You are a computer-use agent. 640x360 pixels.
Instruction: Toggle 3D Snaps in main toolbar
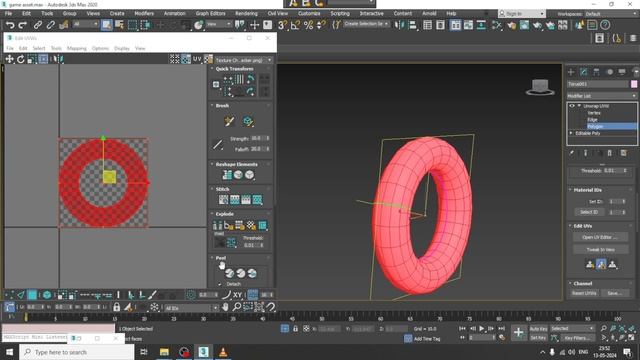(282, 25)
